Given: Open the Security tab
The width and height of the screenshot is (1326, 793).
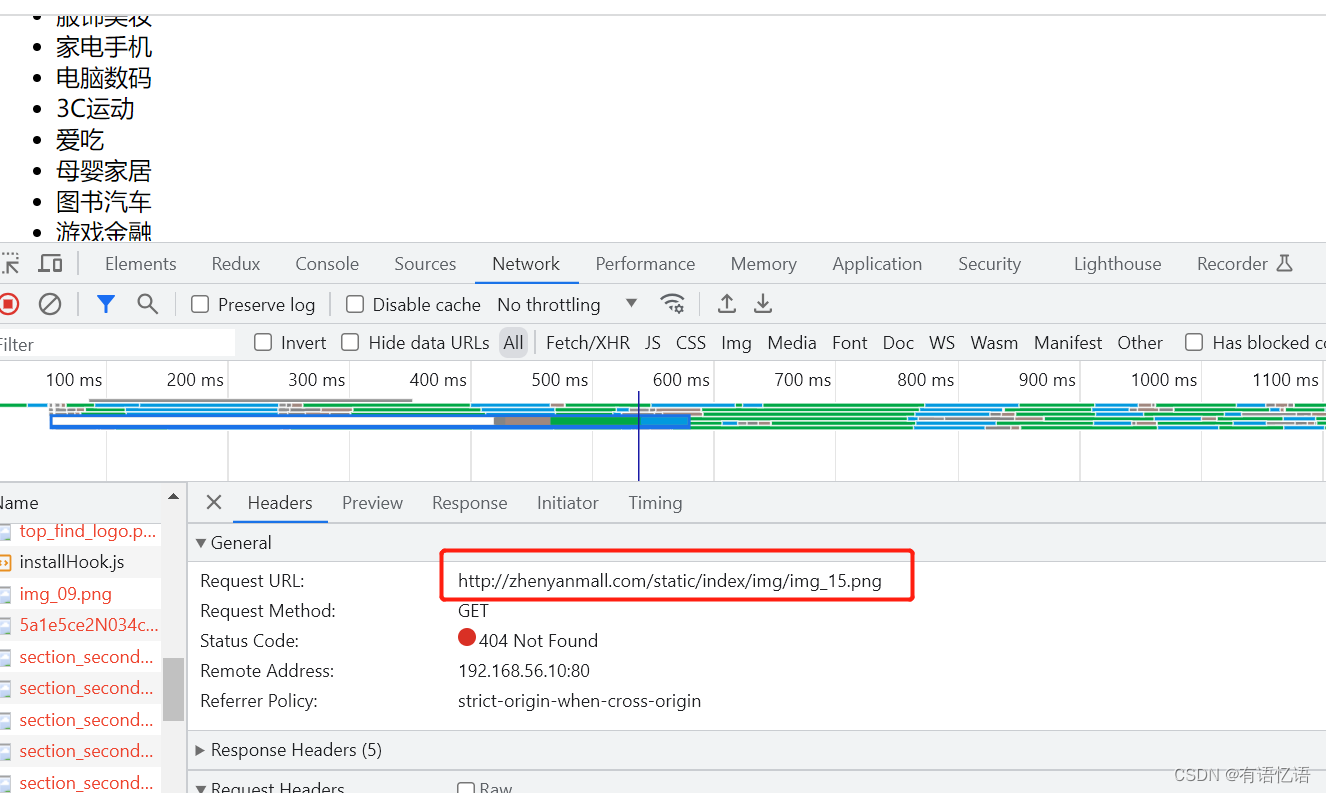Looking at the screenshot, I should 989,264.
